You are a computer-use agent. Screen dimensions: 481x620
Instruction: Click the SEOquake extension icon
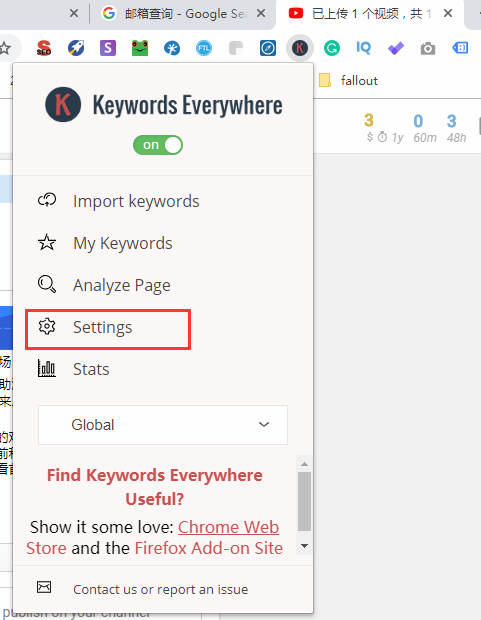coord(44,48)
